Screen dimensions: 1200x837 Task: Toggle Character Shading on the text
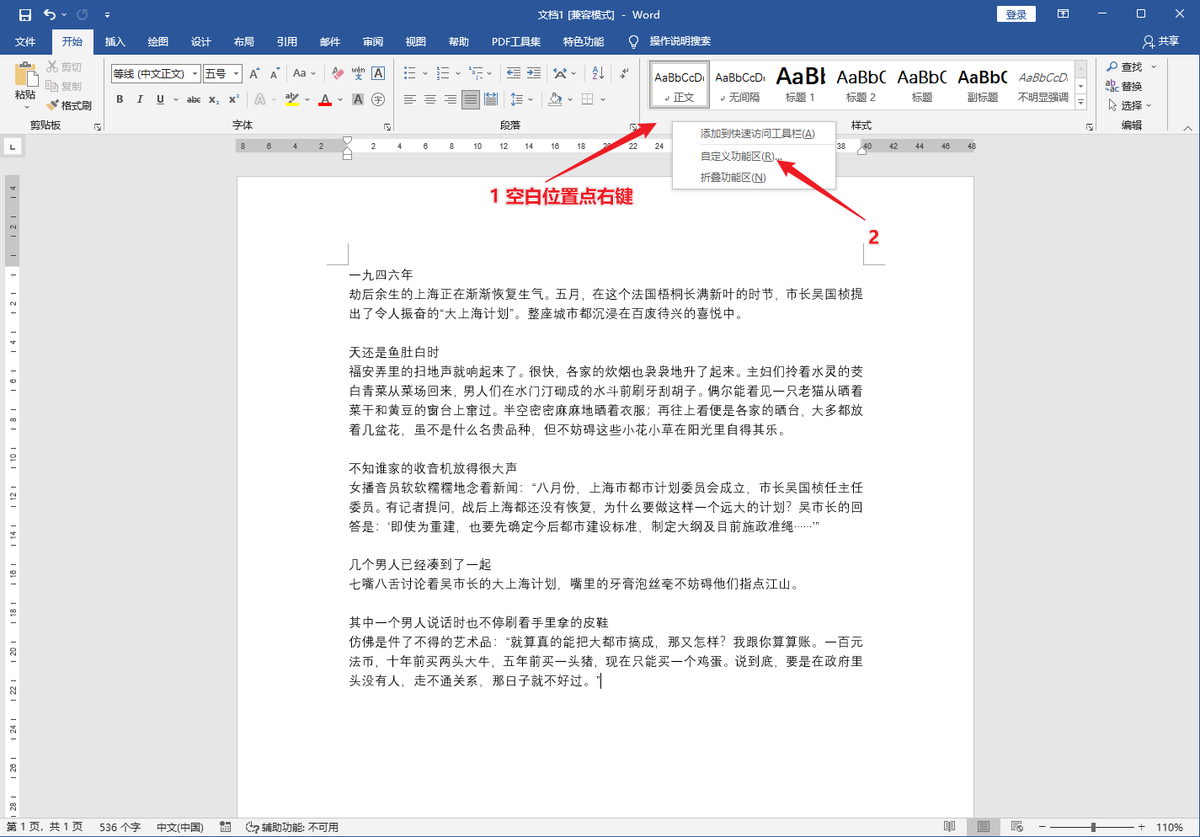pos(358,99)
